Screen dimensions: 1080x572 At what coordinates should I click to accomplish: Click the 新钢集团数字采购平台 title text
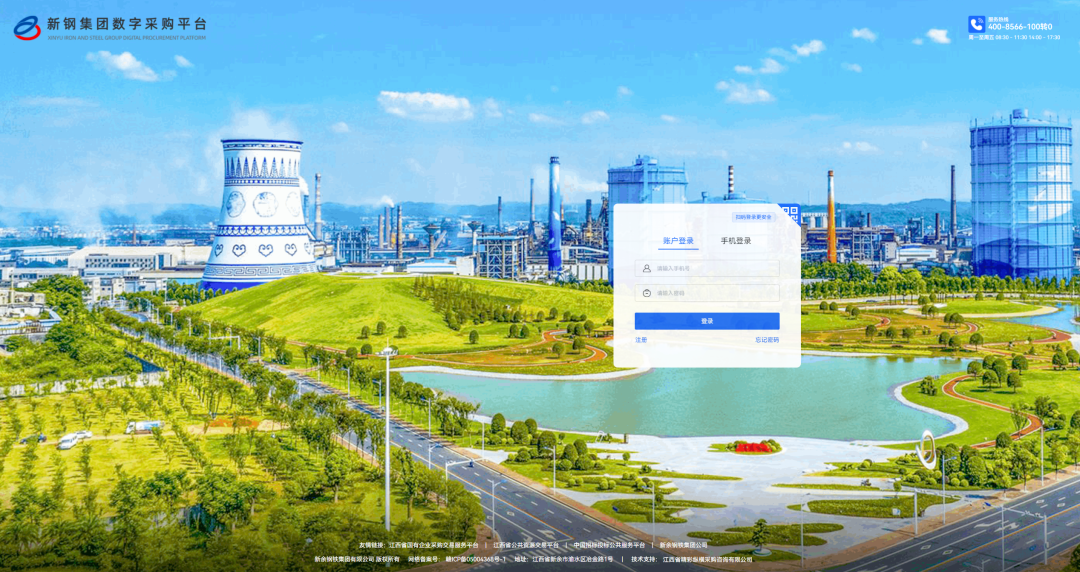[127, 22]
